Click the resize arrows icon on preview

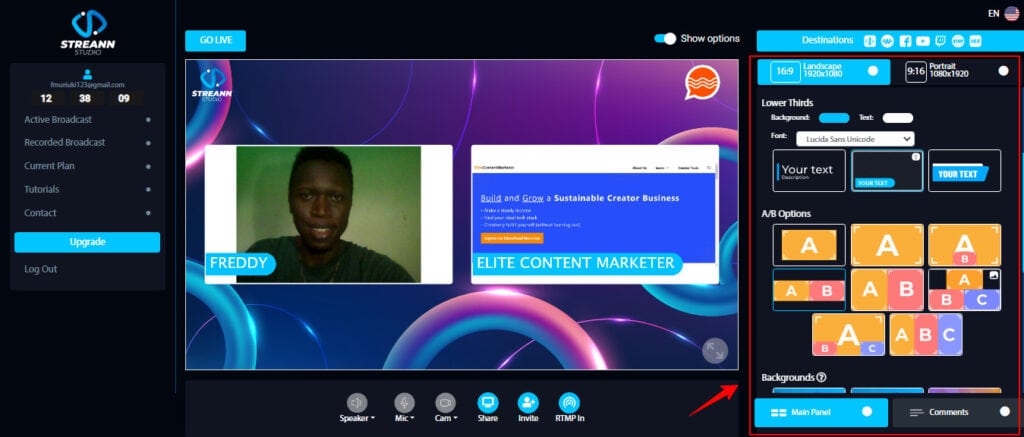coord(715,350)
